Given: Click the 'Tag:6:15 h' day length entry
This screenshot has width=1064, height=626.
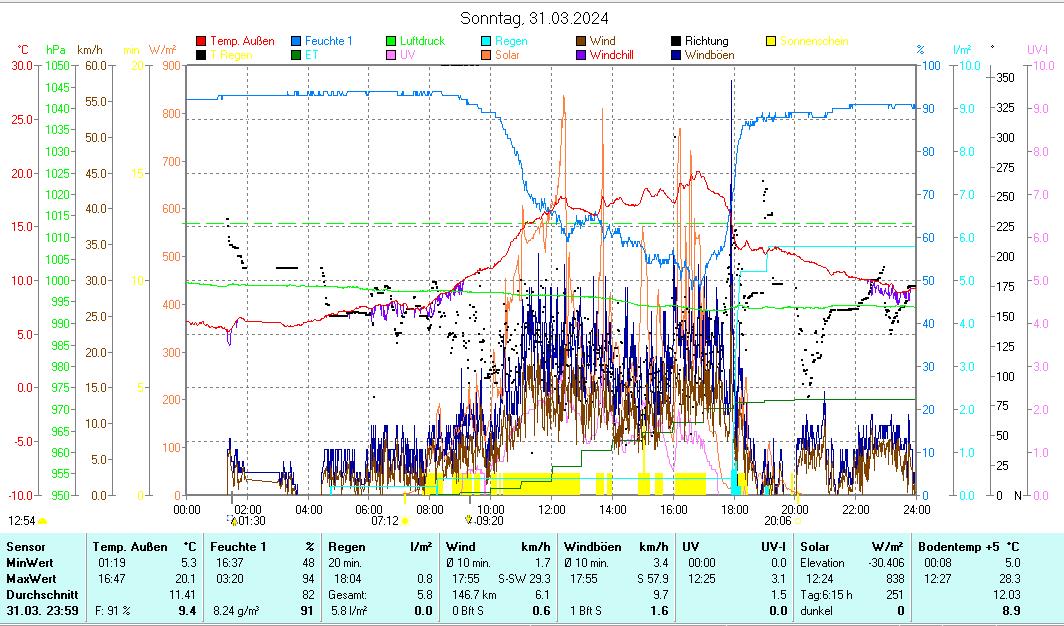Looking at the screenshot, I should tap(826, 595).
